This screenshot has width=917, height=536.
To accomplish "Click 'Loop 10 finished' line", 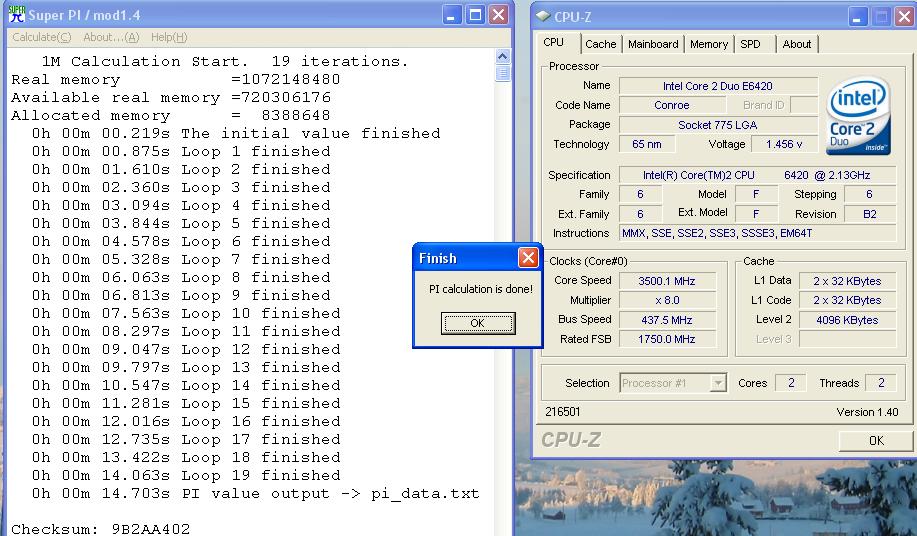I will [x=186, y=313].
